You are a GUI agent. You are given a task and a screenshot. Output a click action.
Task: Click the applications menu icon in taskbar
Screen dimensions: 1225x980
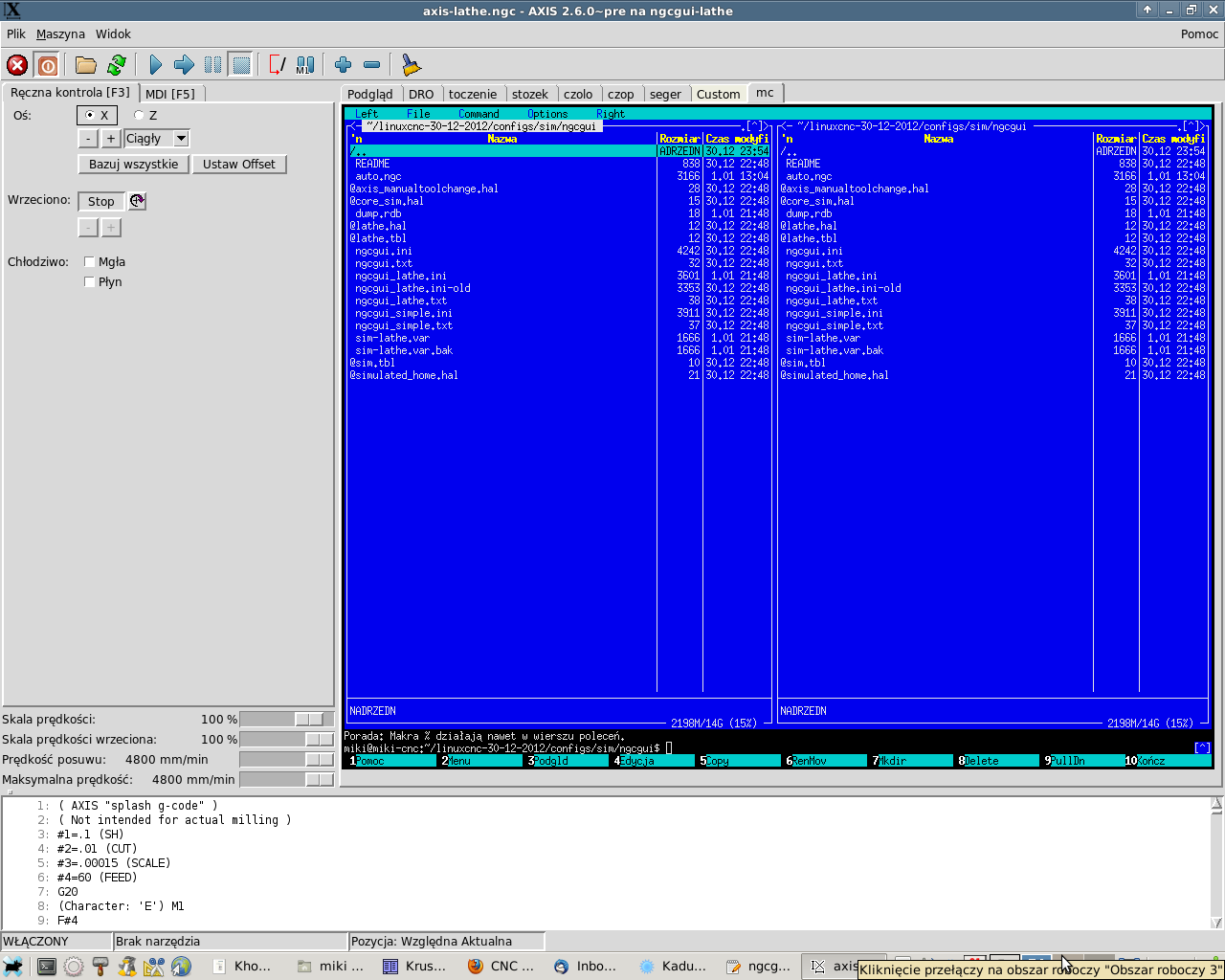click(x=13, y=967)
